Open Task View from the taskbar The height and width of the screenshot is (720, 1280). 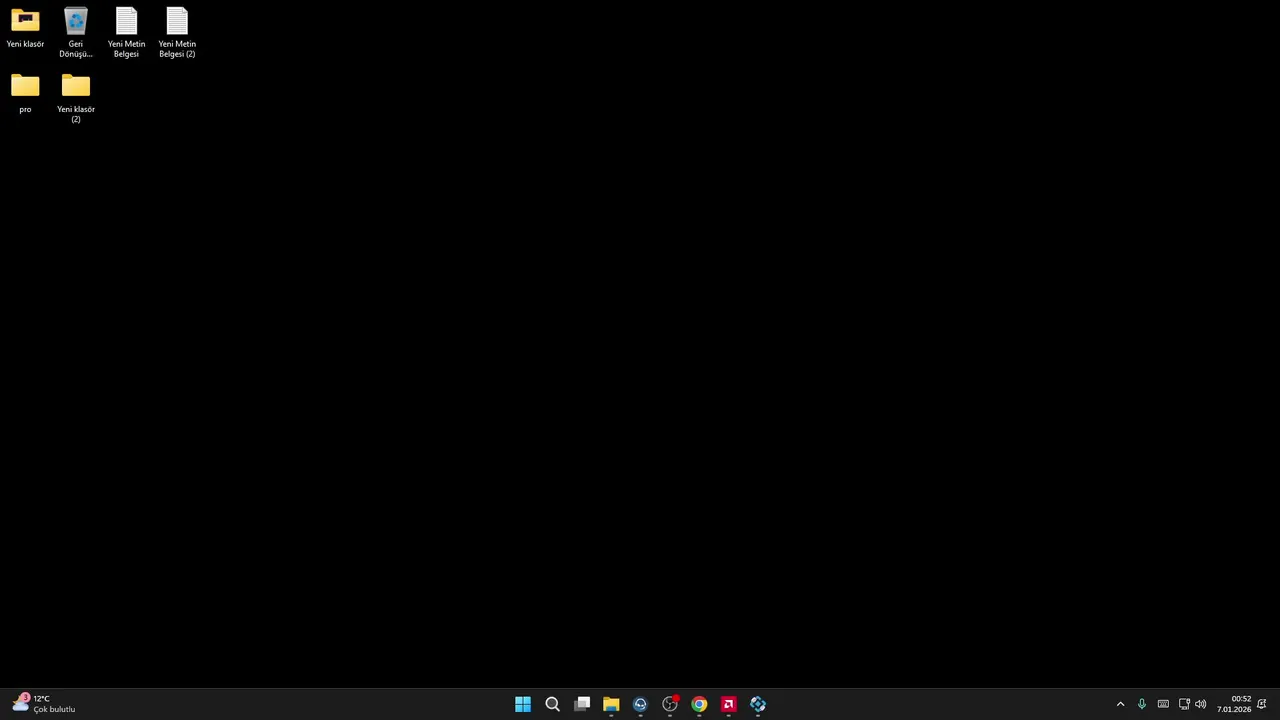click(582, 704)
